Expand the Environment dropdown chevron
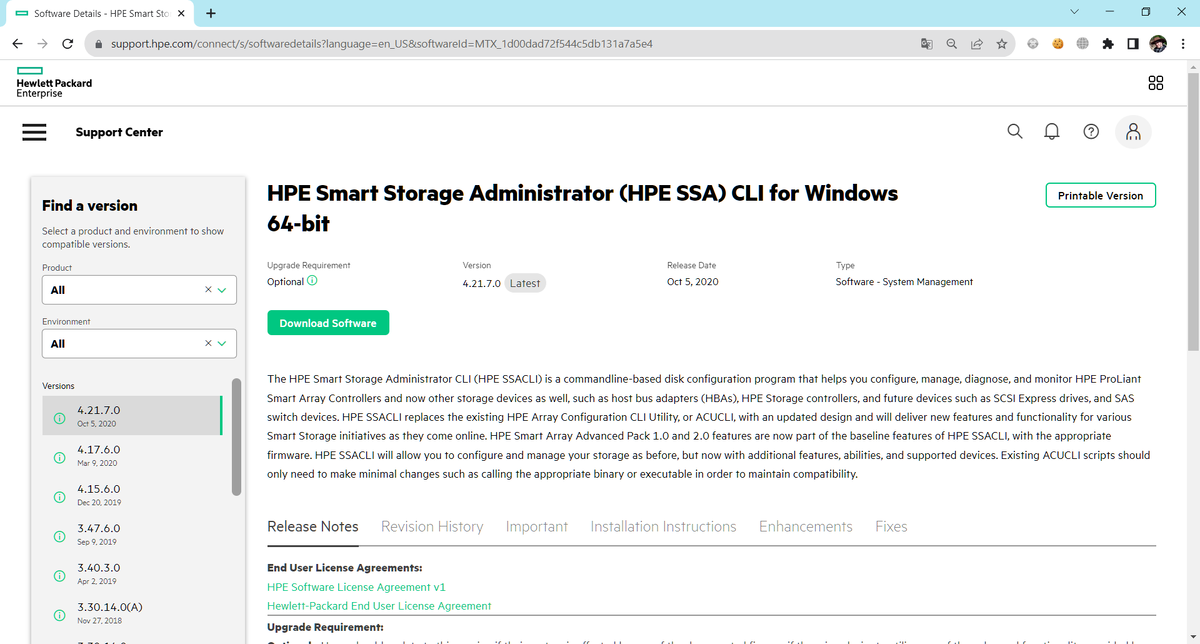This screenshot has height=644, width=1200. point(222,344)
